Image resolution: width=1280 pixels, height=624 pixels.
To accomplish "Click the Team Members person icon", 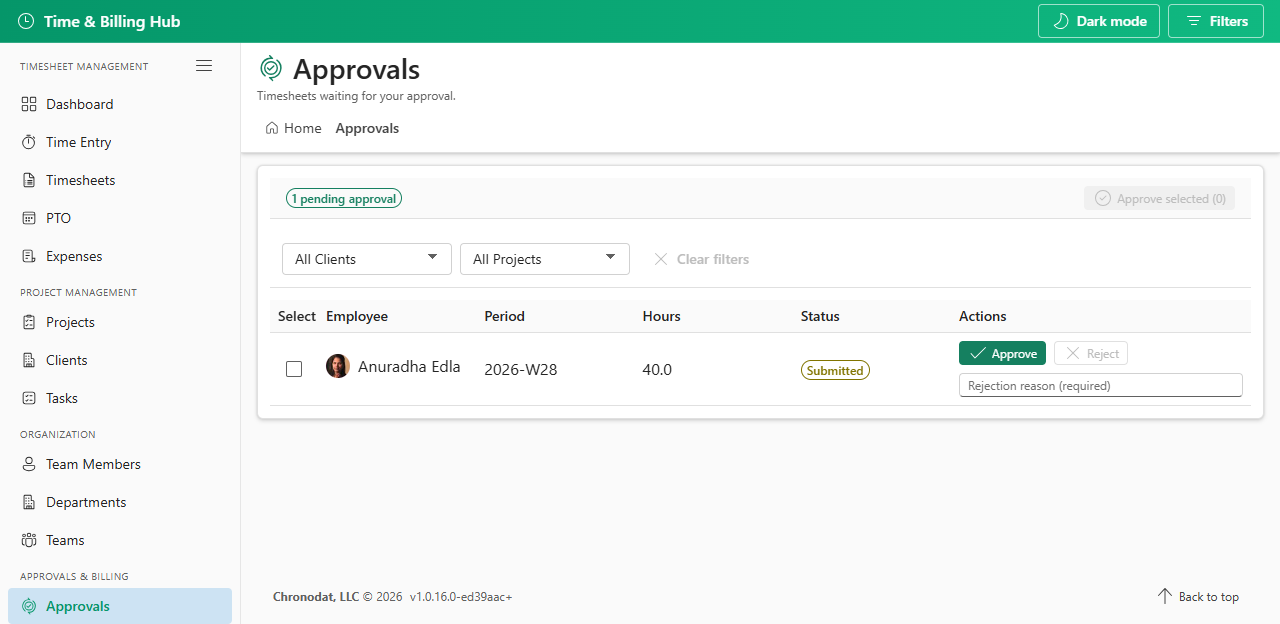I will pyautogui.click(x=29, y=464).
